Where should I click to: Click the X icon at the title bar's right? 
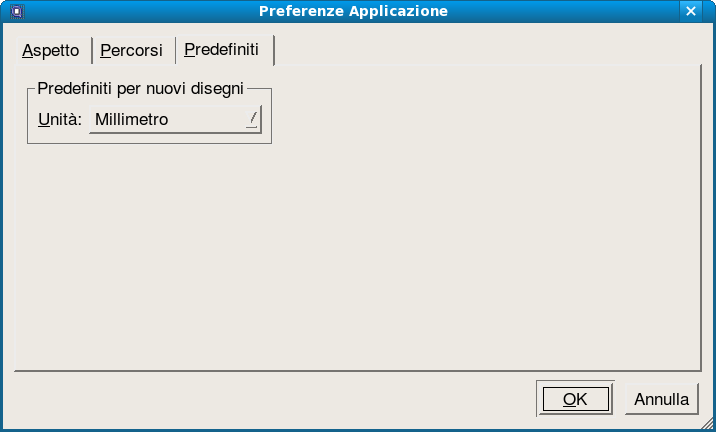tap(690, 12)
